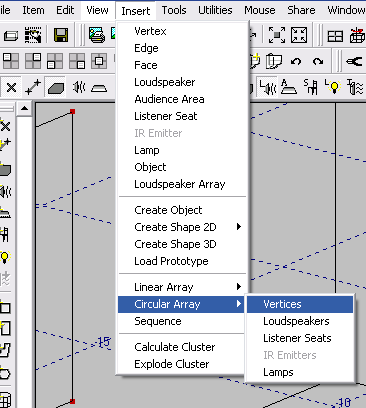Open the Edit menu
This screenshot has width=366, height=408.
(x=65, y=10)
